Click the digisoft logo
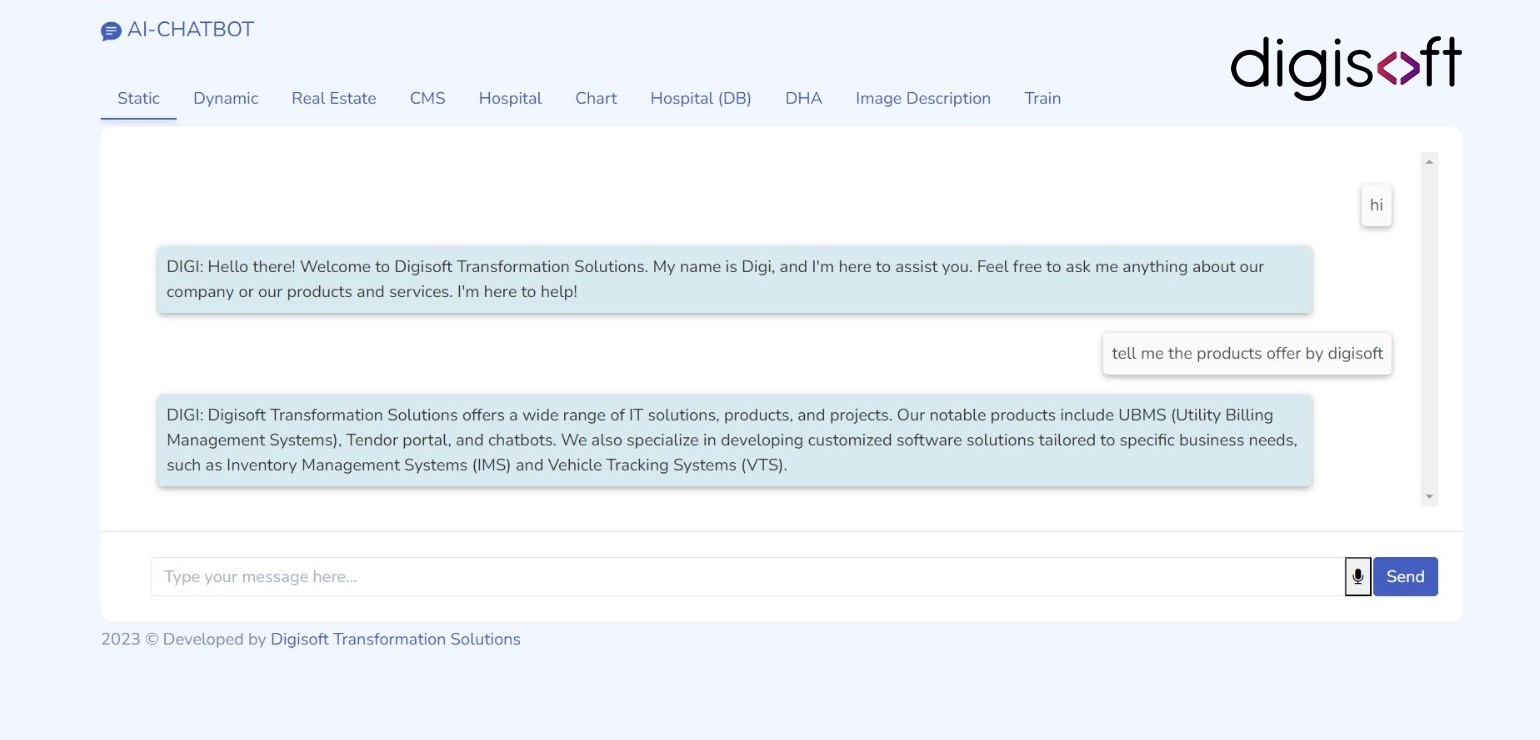The height and width of the screenshot is (740, 1540). [x=1346, y=67]
